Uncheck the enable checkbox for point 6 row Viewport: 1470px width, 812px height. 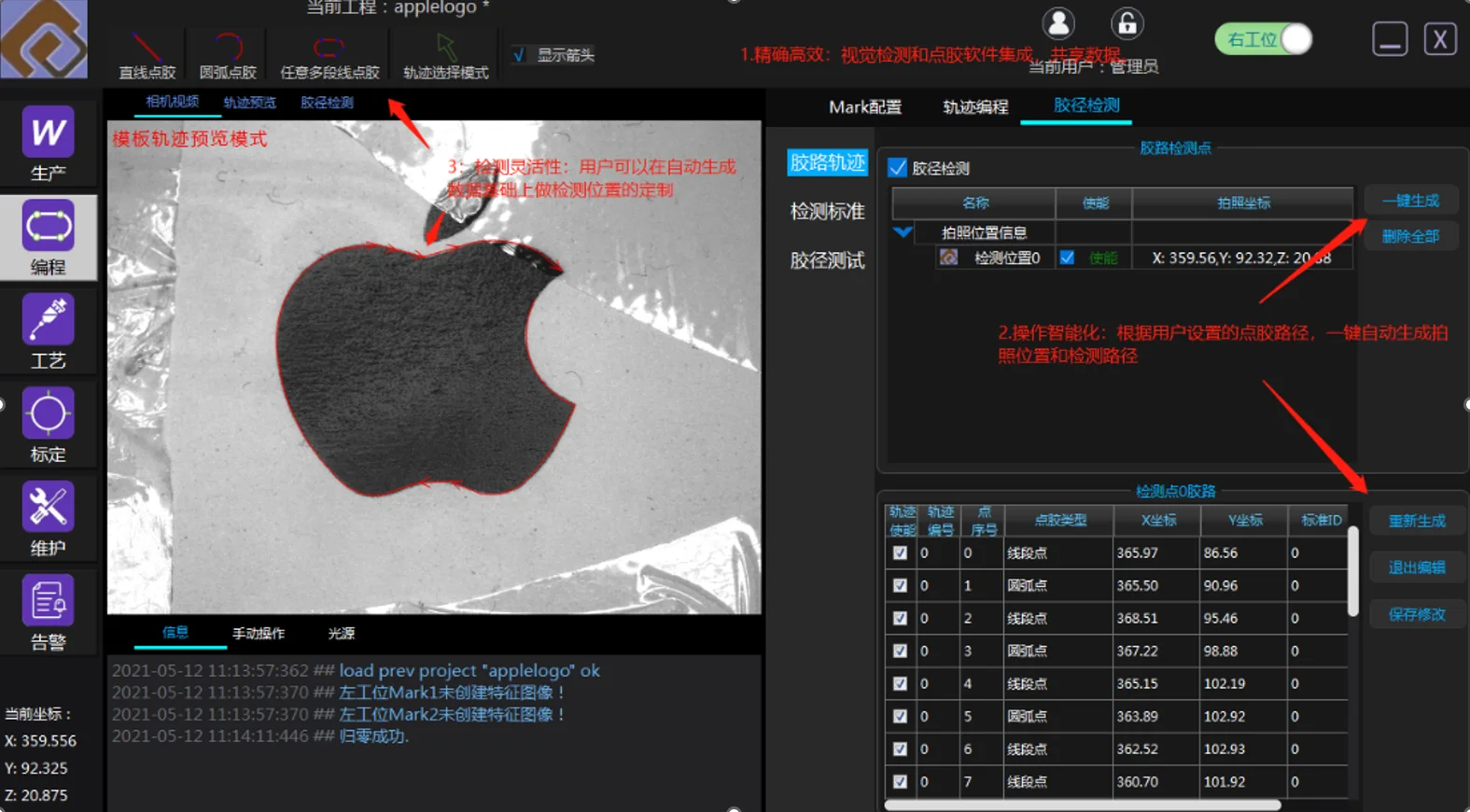click(900, 749)
